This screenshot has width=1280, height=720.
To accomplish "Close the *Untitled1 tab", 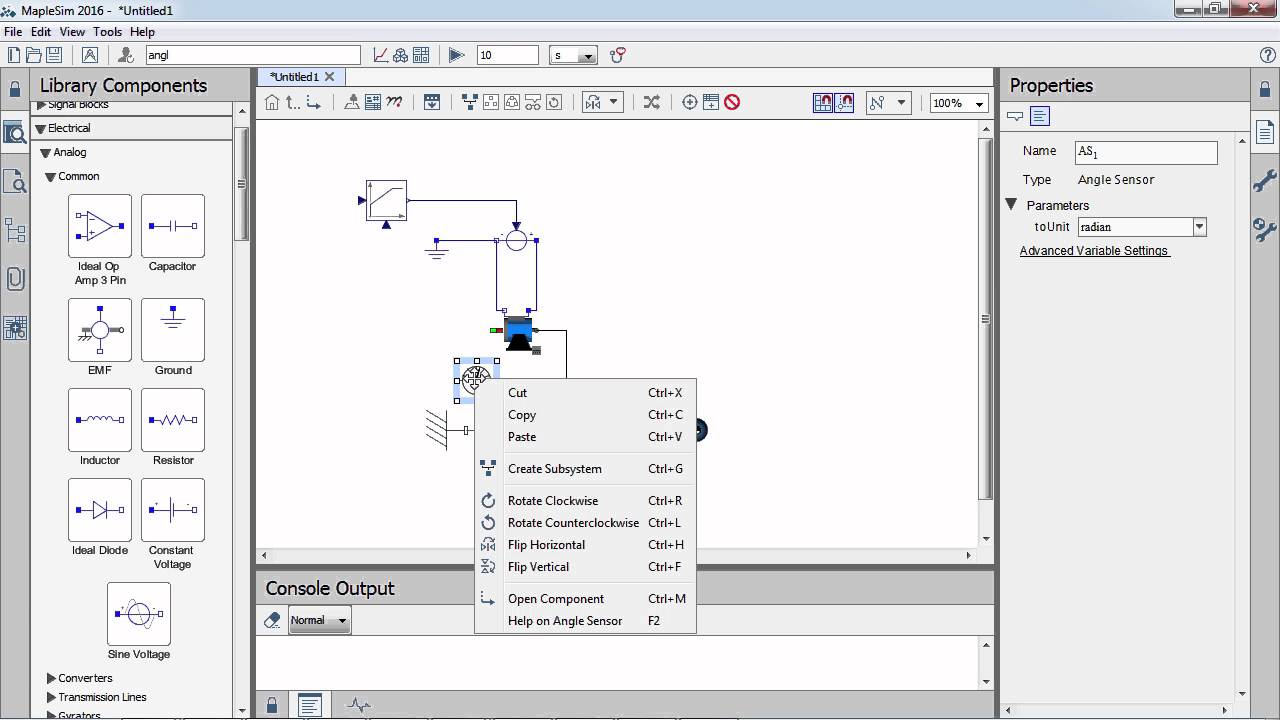I will (329, 76).
